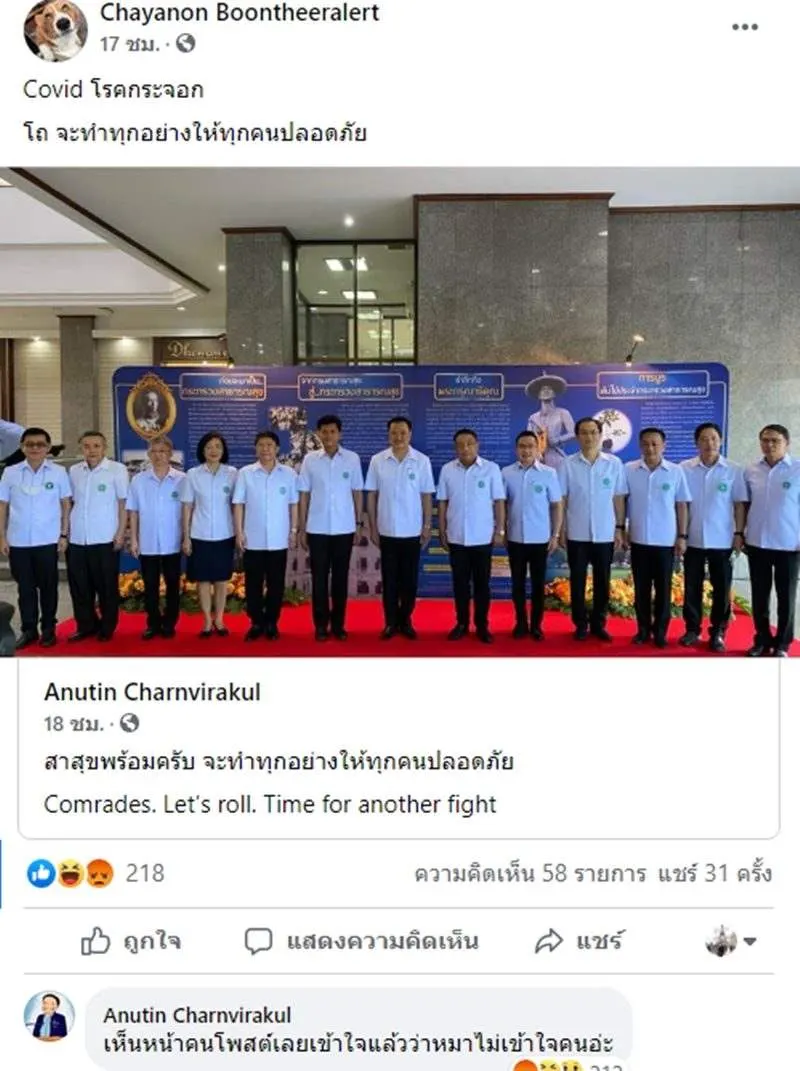Click Anutin Charnvirakul's comment avatar
Image resolution: width=800 pixels, height=1071 pixels.
tap(49, 1016)
